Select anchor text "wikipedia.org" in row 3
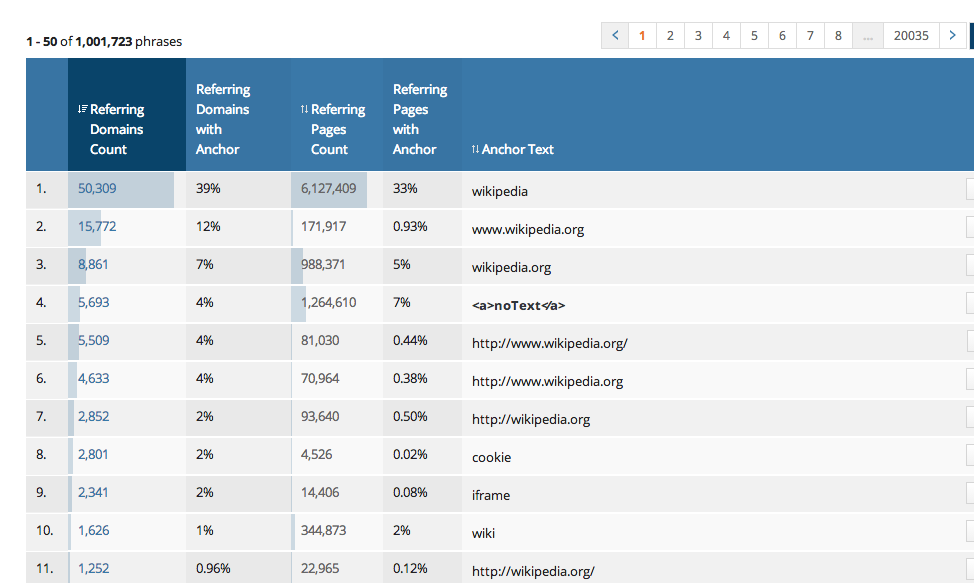974x583 pixels. coord(511,267)
